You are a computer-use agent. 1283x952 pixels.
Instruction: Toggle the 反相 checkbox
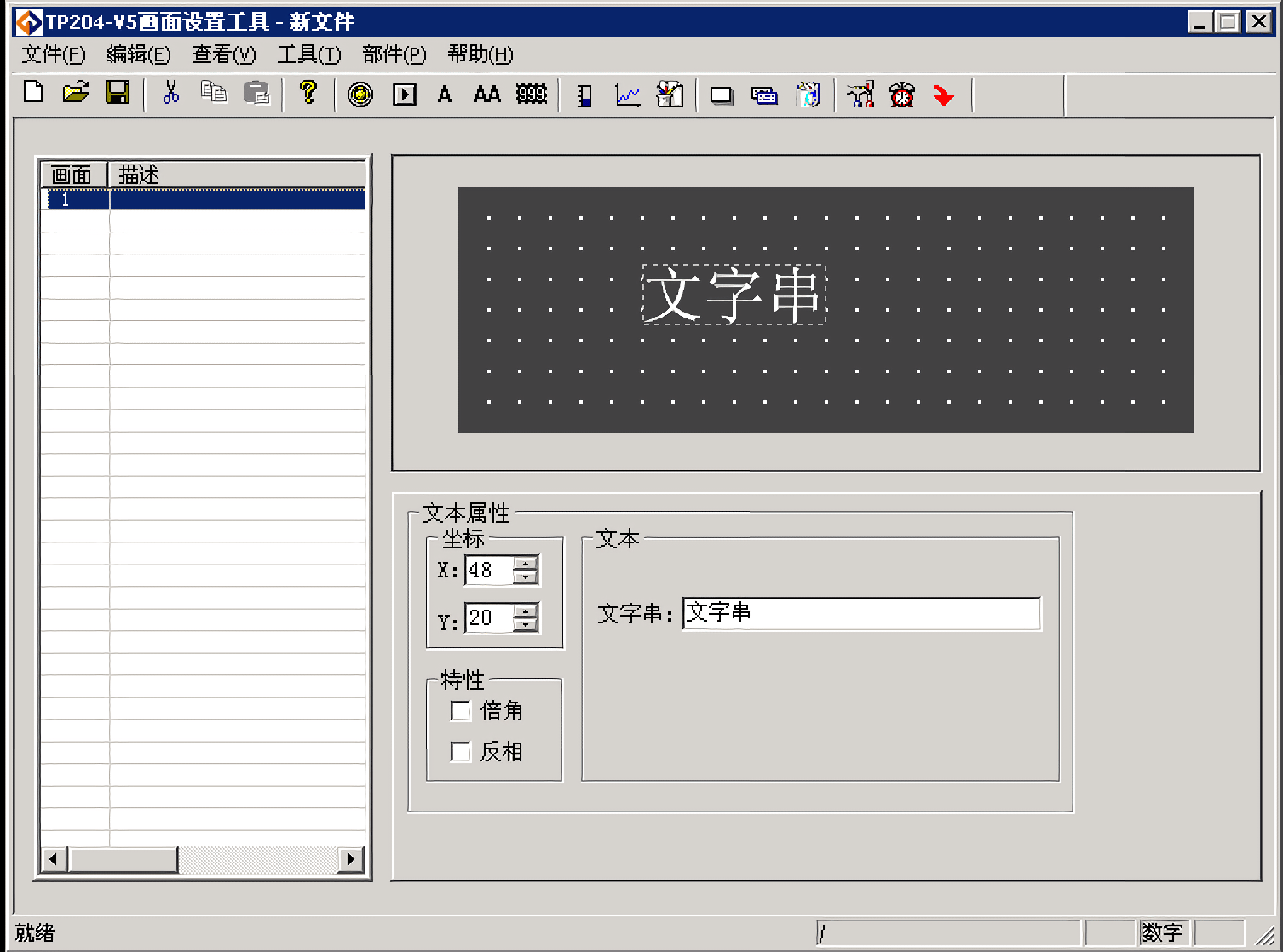tap(460, 751)
